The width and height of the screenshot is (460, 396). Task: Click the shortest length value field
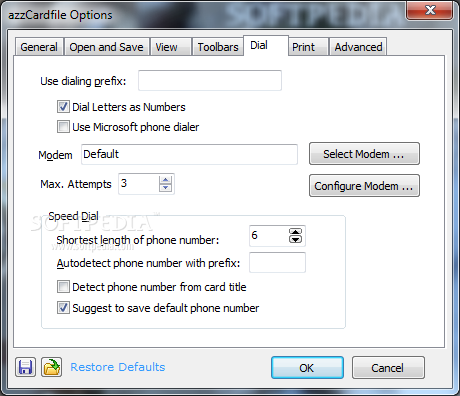(269, 236)
